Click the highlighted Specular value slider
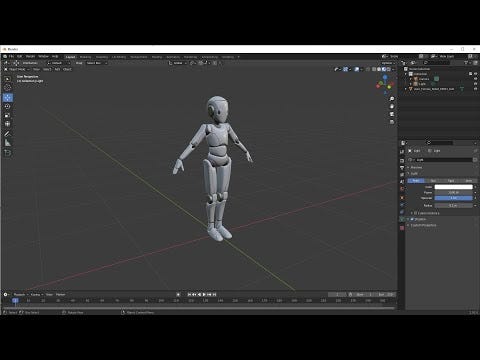Viewport: 480px width, 360px height. point(453,198)
